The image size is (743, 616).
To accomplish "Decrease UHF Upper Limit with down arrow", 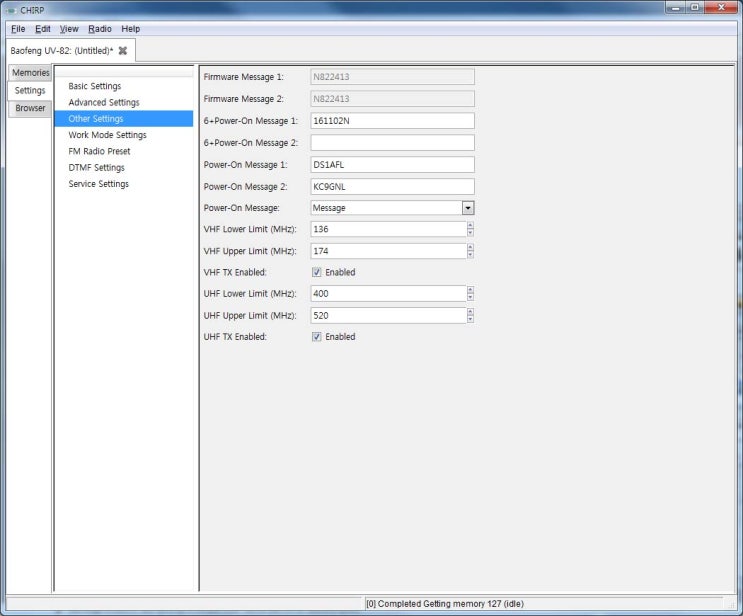I will pos(470,319).
